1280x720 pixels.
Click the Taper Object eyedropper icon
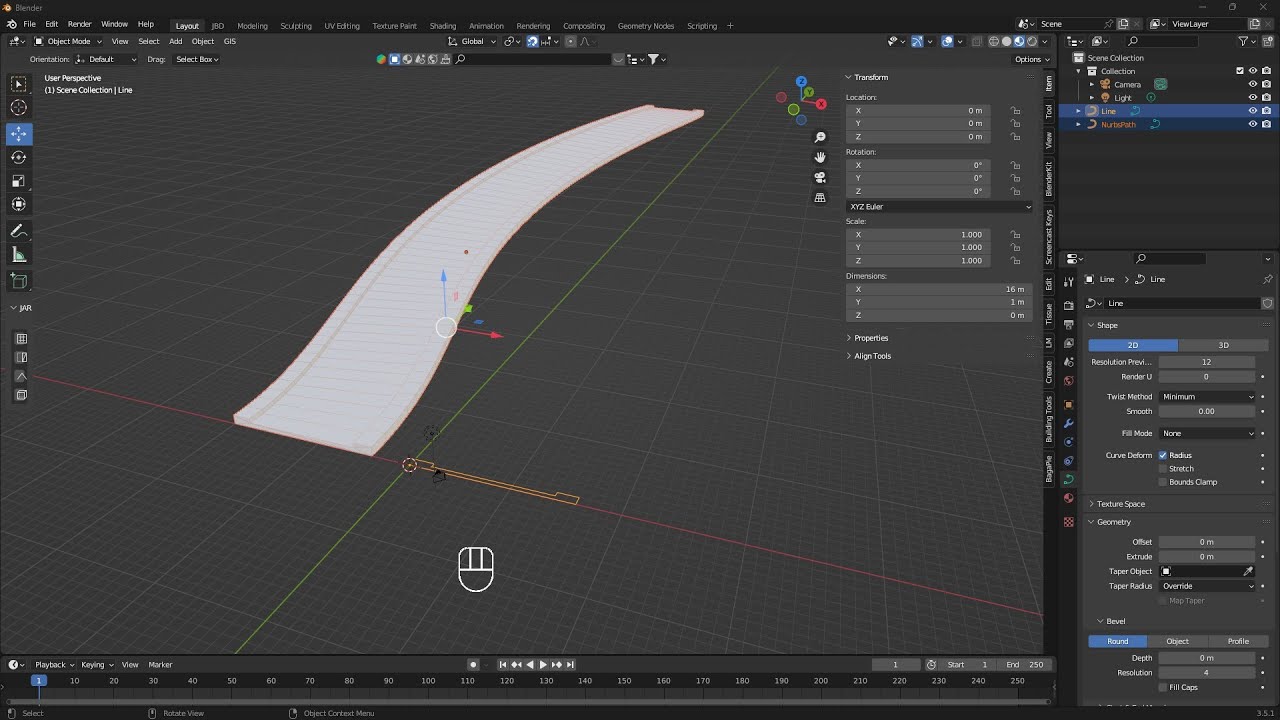click(x=1248, y=571)
